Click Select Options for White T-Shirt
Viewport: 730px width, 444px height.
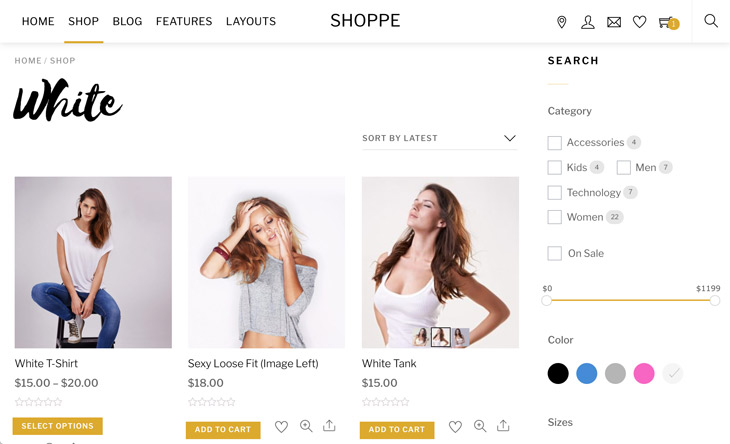click(57, 426)
